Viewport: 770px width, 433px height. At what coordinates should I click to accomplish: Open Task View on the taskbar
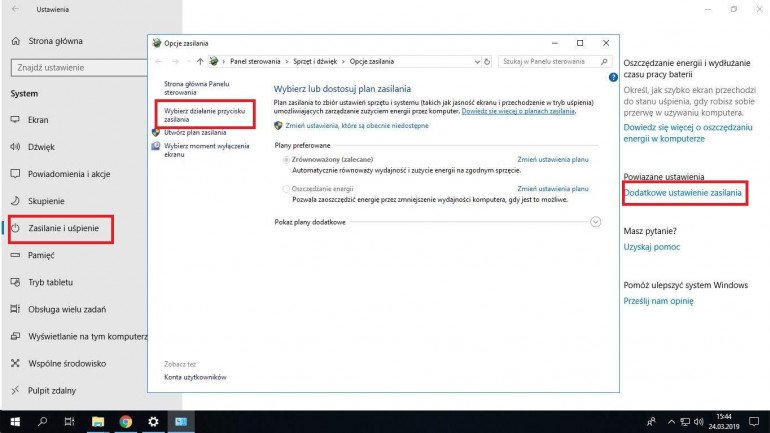(x=69, y=422)
